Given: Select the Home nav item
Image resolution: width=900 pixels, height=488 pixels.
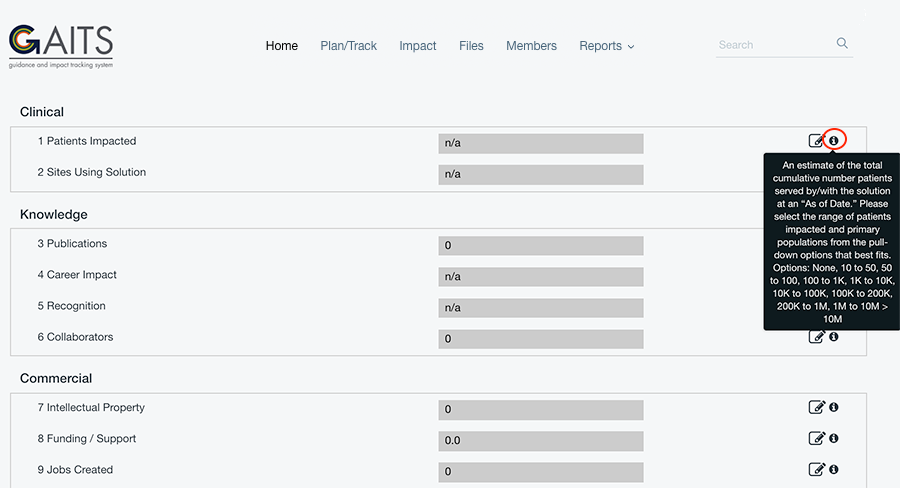Looking at the screenshot, I should tap(282, 46).
